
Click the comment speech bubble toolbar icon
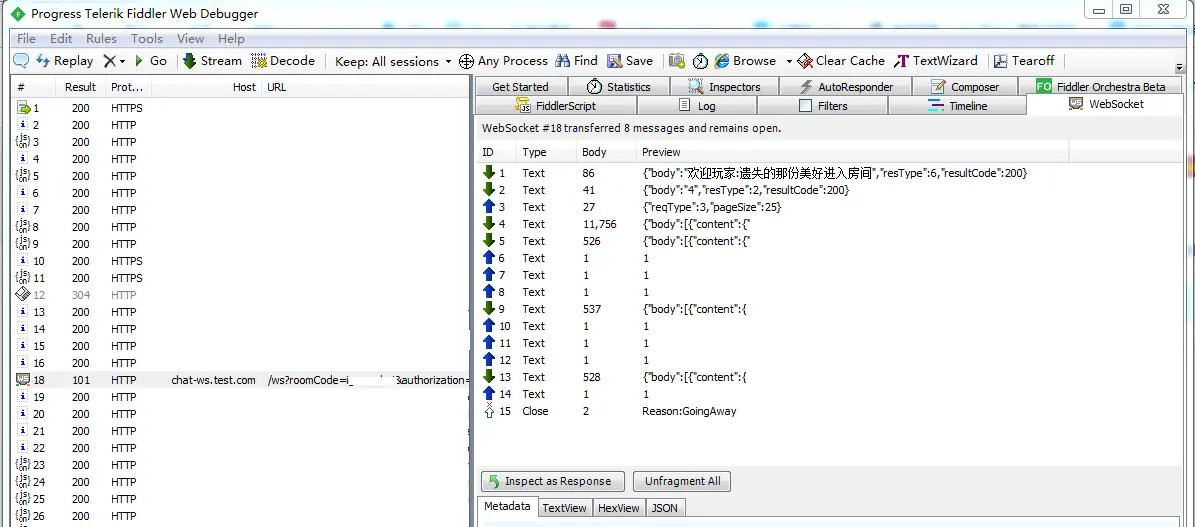pyautogui.click(x=21, y=61)
